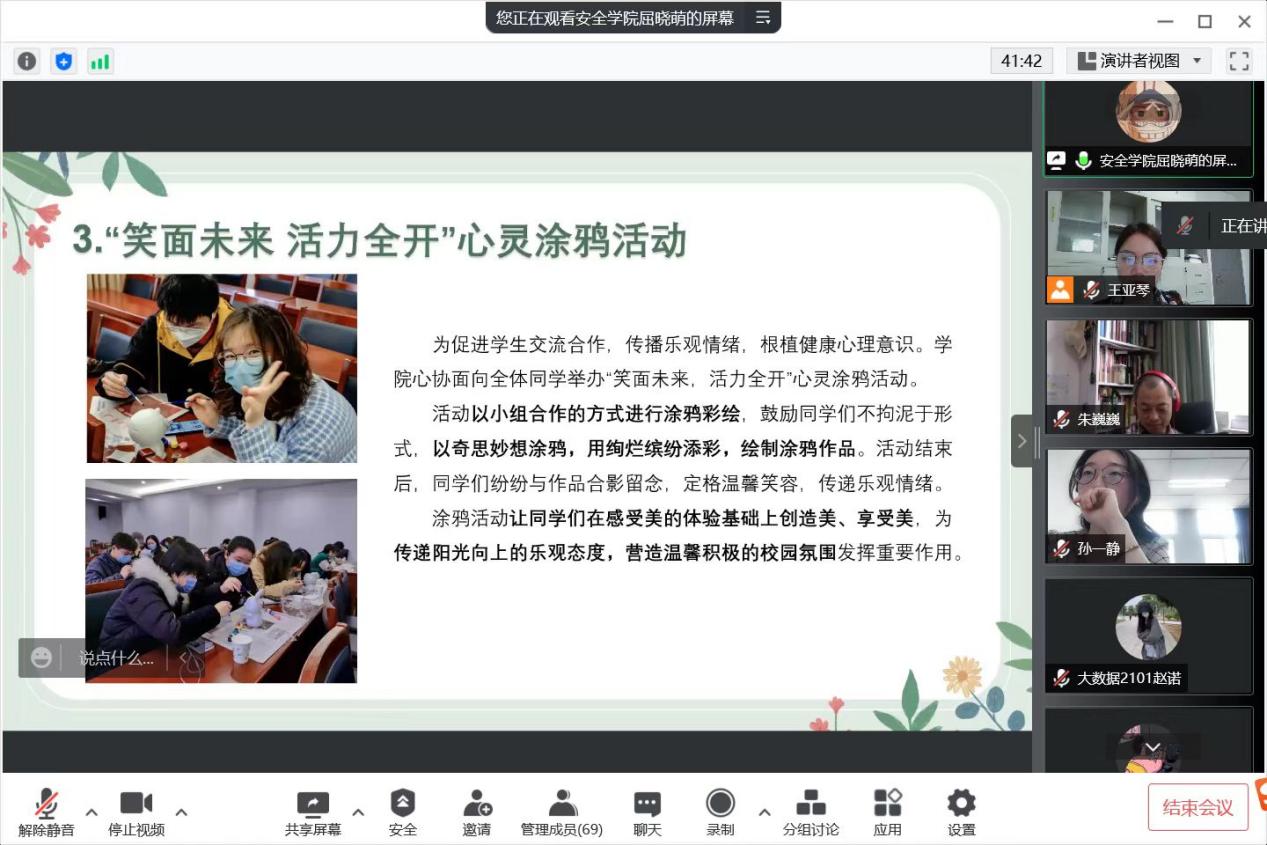The image size is (1267, 845).
Task: Click muted mic icon on 大数据2101赵诺 tile
Action: point(1060,678)
